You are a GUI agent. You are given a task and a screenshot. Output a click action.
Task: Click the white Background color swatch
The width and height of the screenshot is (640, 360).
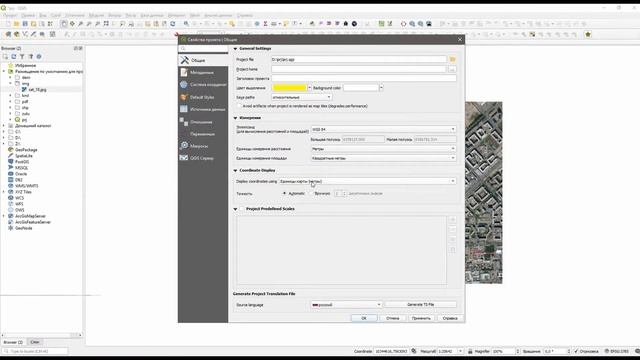click(x=361, y=88)
